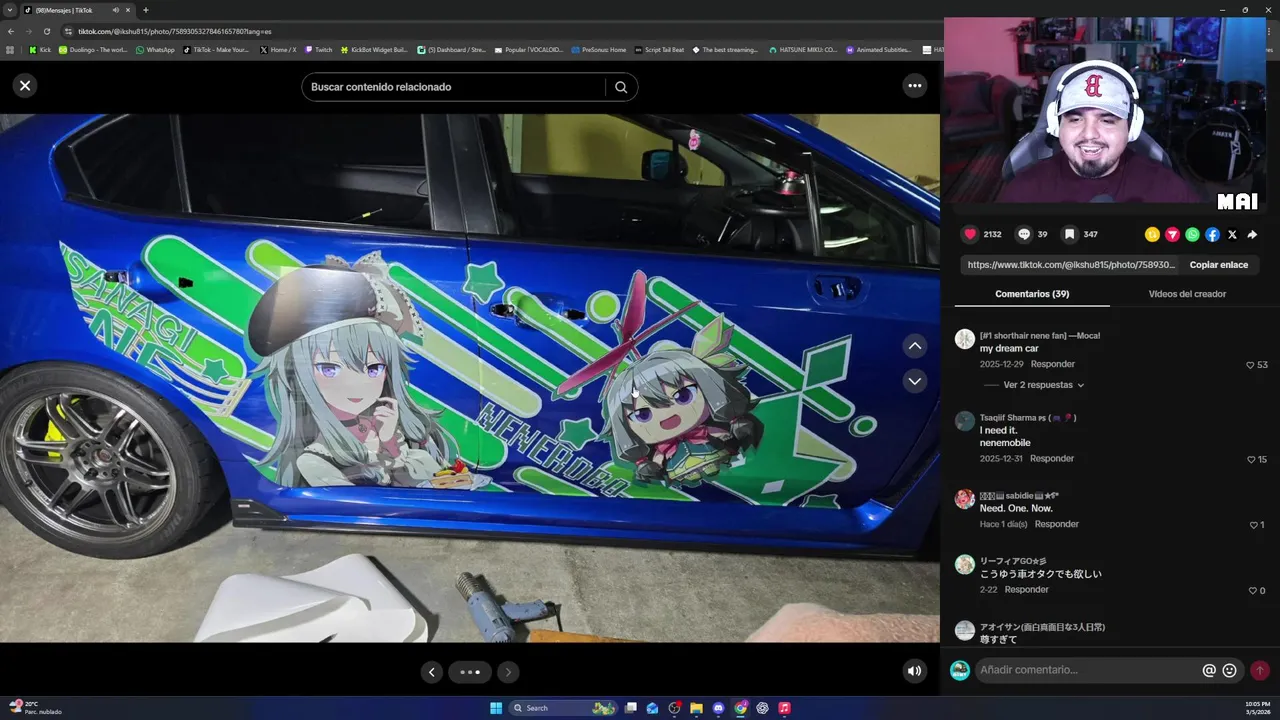Click the 'Buscar contenido relacionado' search box
This screenshot has height=720, width=1280.
(454, 87)
